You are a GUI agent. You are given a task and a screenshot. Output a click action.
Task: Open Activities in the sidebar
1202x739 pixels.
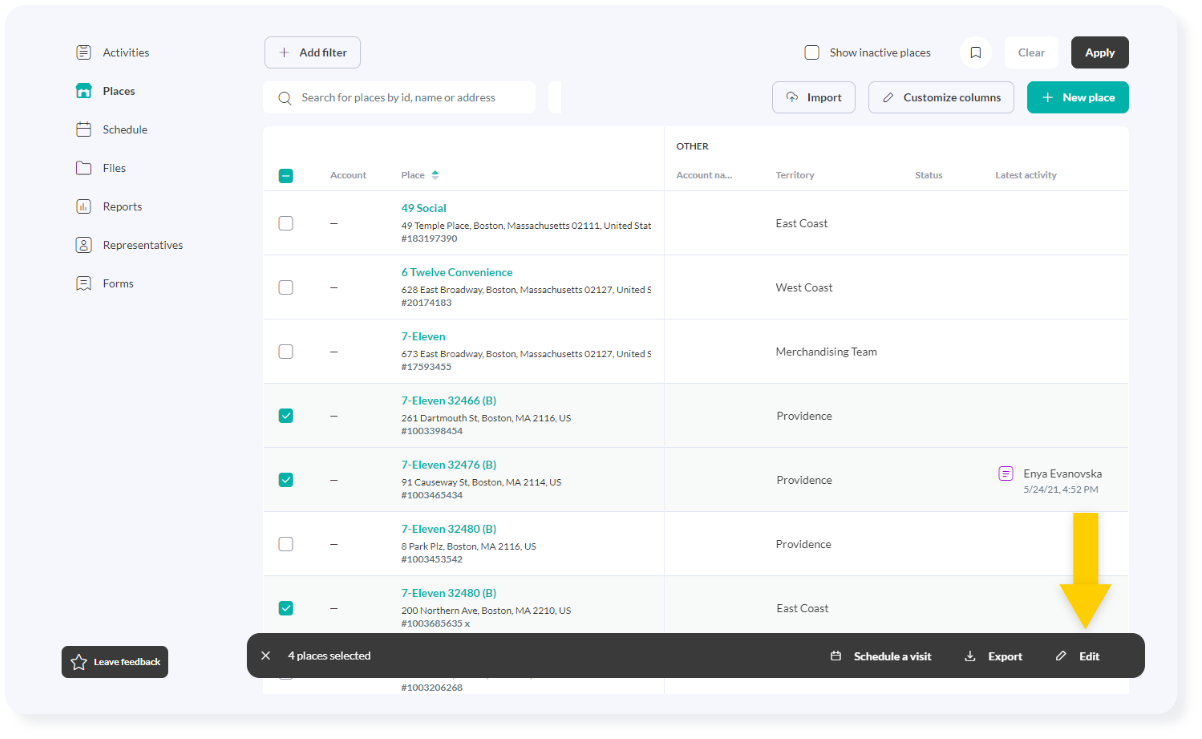[125, 52]
